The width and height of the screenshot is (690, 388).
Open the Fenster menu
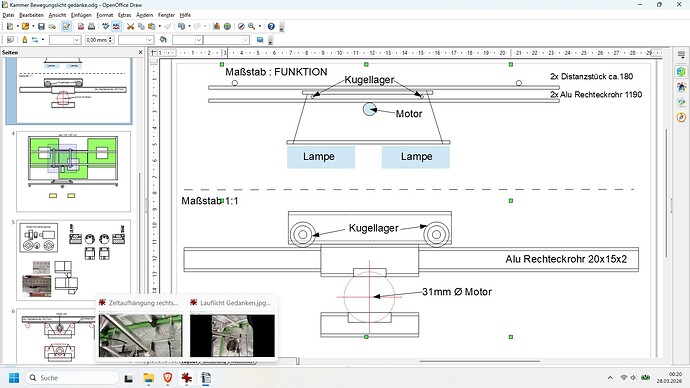tap(166, 15)
